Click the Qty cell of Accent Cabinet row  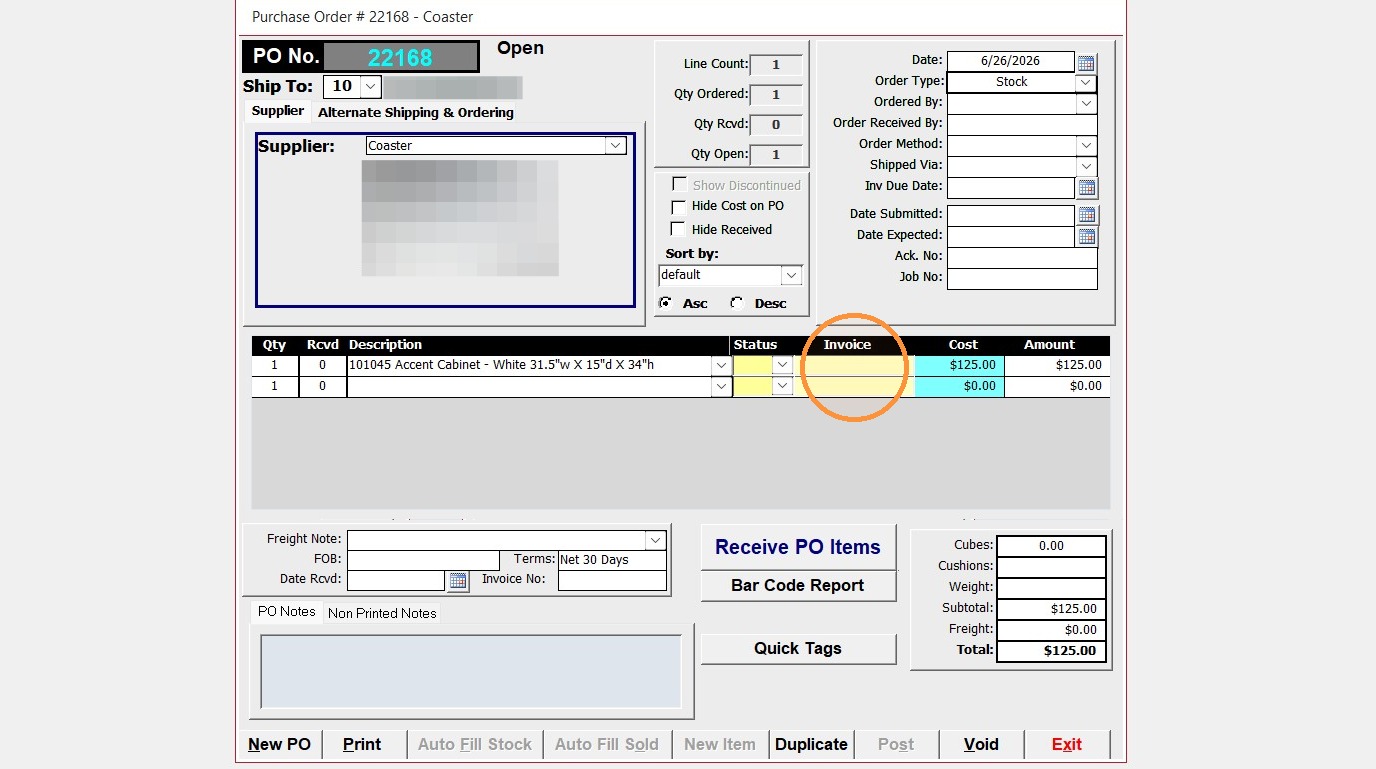[275, 365]
